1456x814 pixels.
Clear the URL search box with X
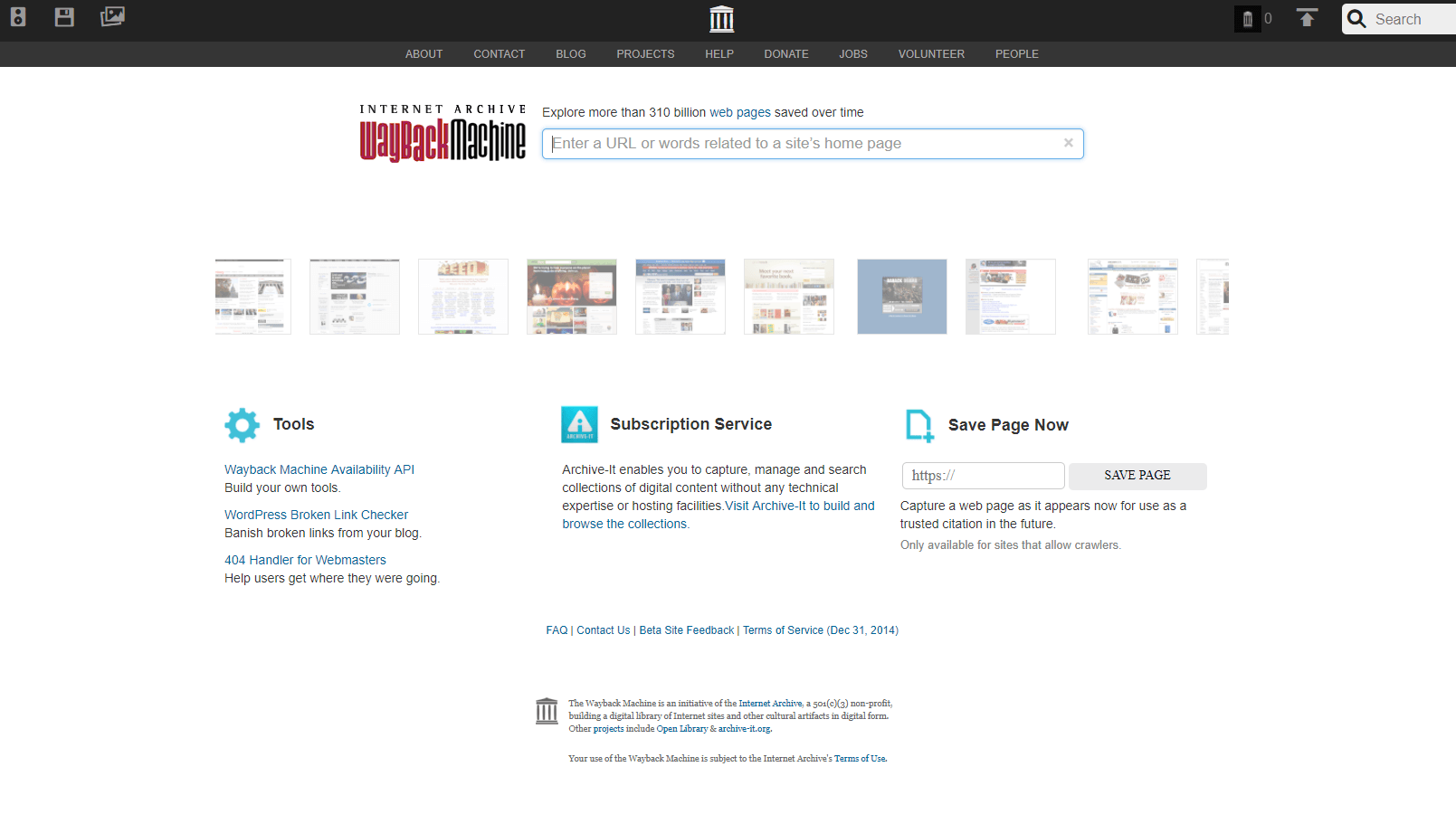point(1069,143)
